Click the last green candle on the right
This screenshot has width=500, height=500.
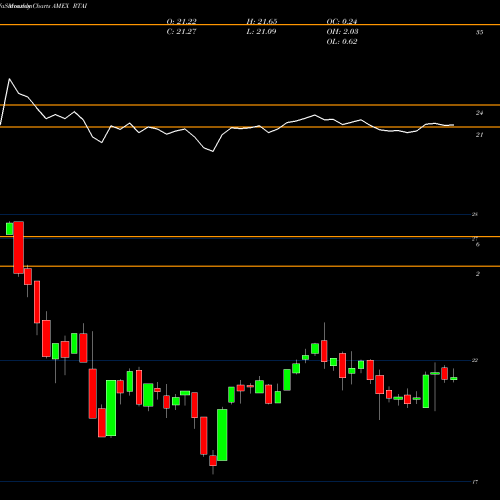[x=454, y=378]
